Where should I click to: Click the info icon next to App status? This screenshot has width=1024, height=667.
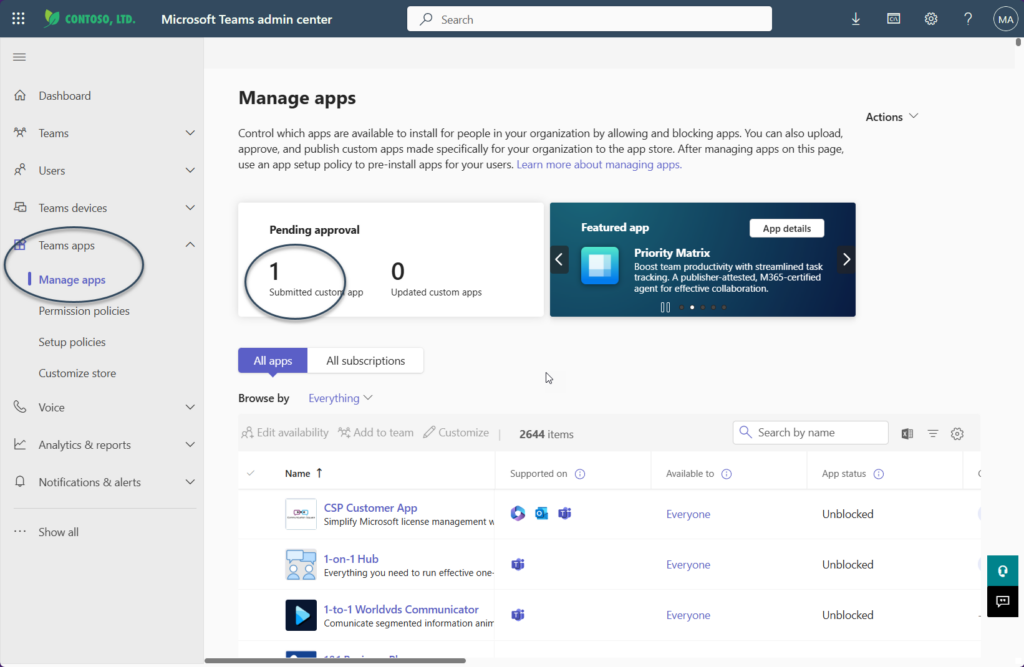tap(878, 474)
